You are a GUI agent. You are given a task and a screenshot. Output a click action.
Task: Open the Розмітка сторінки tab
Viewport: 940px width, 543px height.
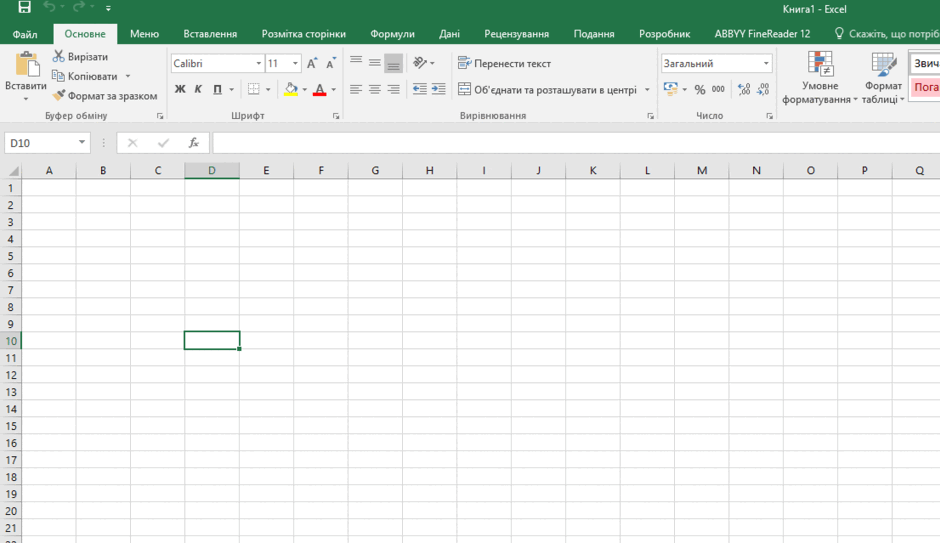click(x=303, y=34)
